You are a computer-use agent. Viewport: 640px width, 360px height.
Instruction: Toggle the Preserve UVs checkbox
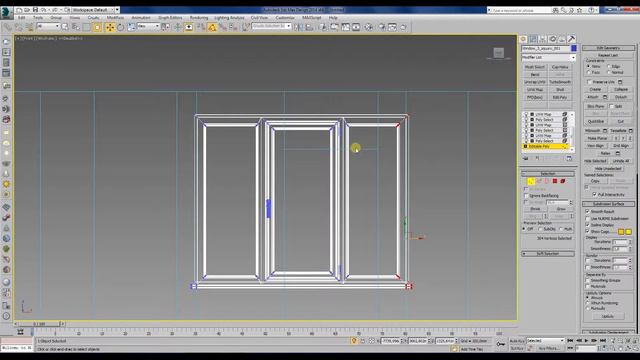coord(589,82)
